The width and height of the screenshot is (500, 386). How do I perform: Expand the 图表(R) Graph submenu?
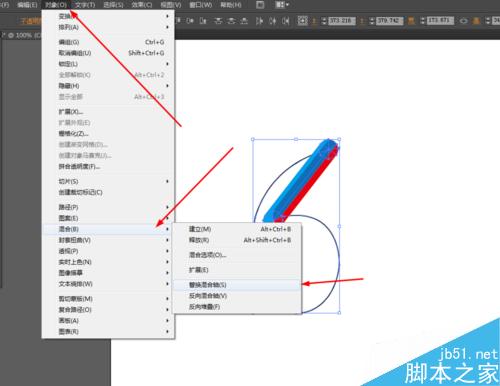coord(108,332)
